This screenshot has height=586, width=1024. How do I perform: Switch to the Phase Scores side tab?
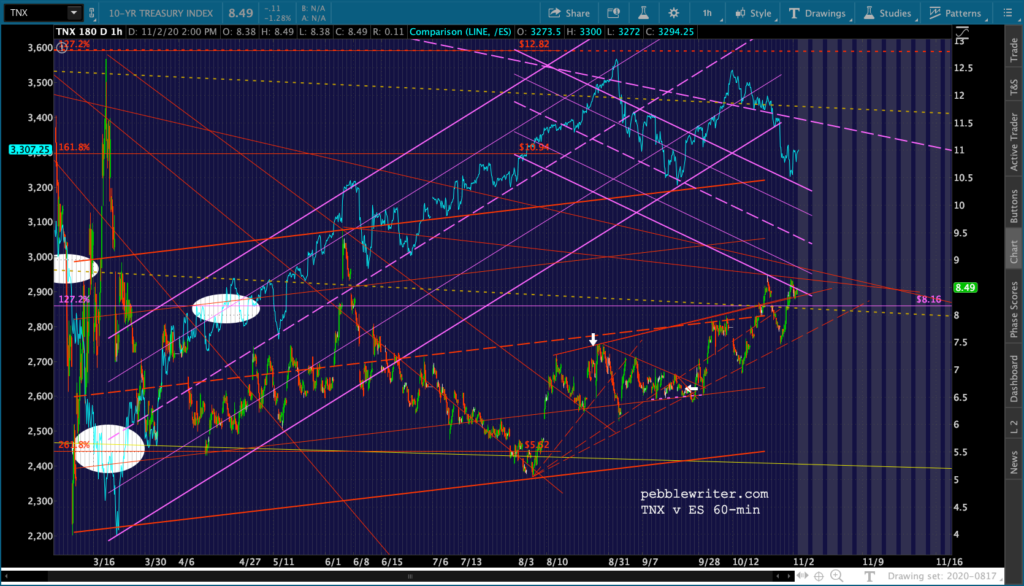[x=1014, y=309]
